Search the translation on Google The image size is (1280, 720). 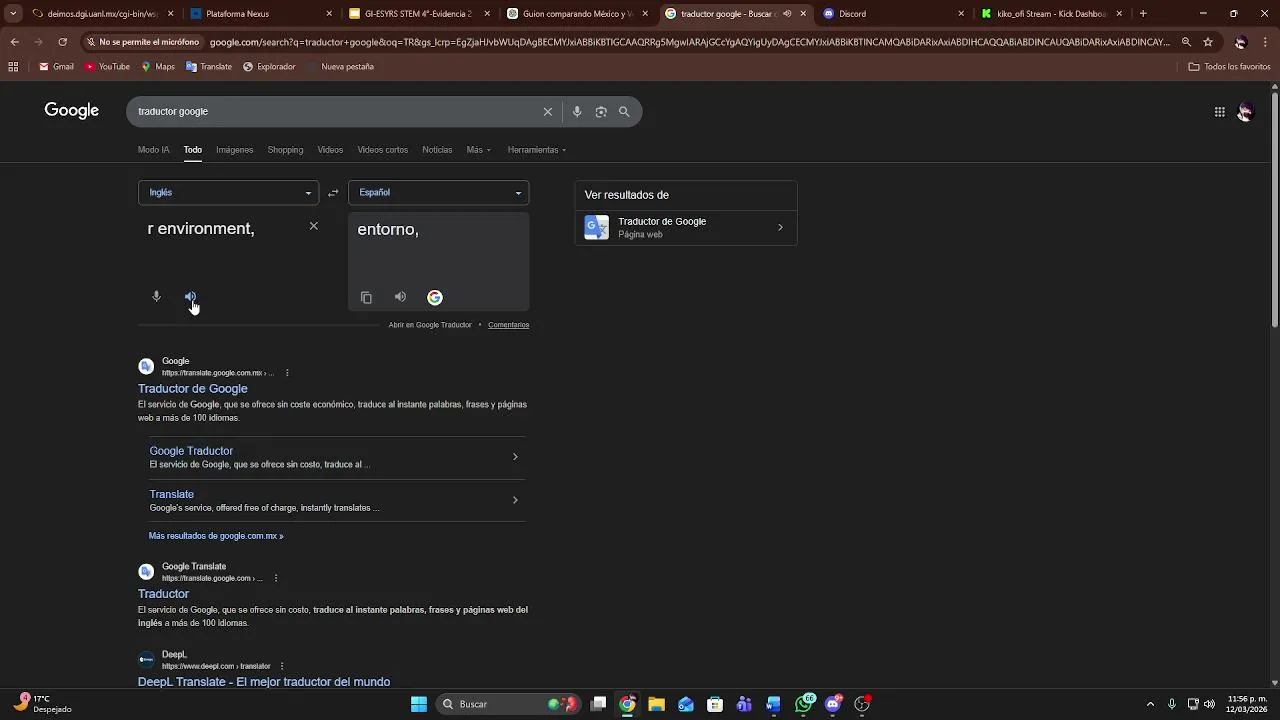[x=435, y=297]
